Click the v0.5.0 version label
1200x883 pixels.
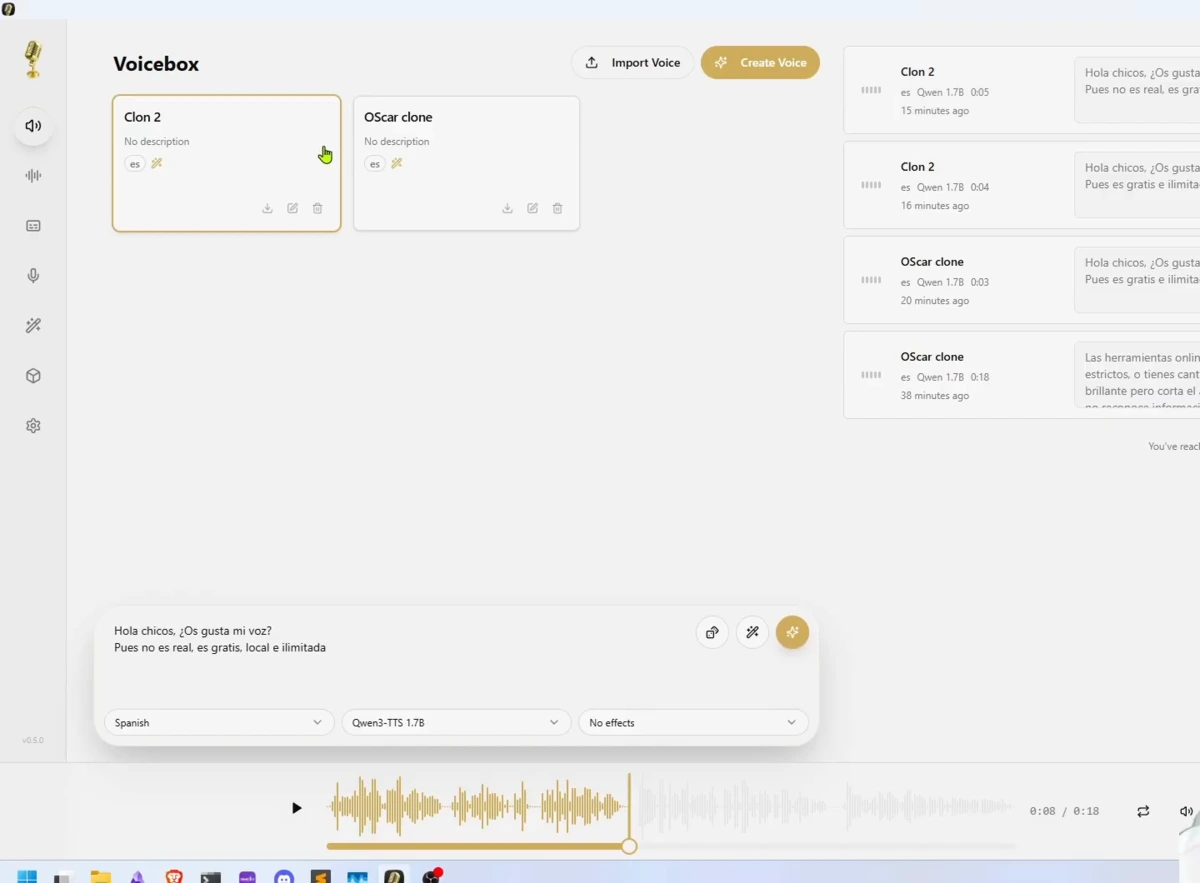pyautogui.click(x=33, y=740)
